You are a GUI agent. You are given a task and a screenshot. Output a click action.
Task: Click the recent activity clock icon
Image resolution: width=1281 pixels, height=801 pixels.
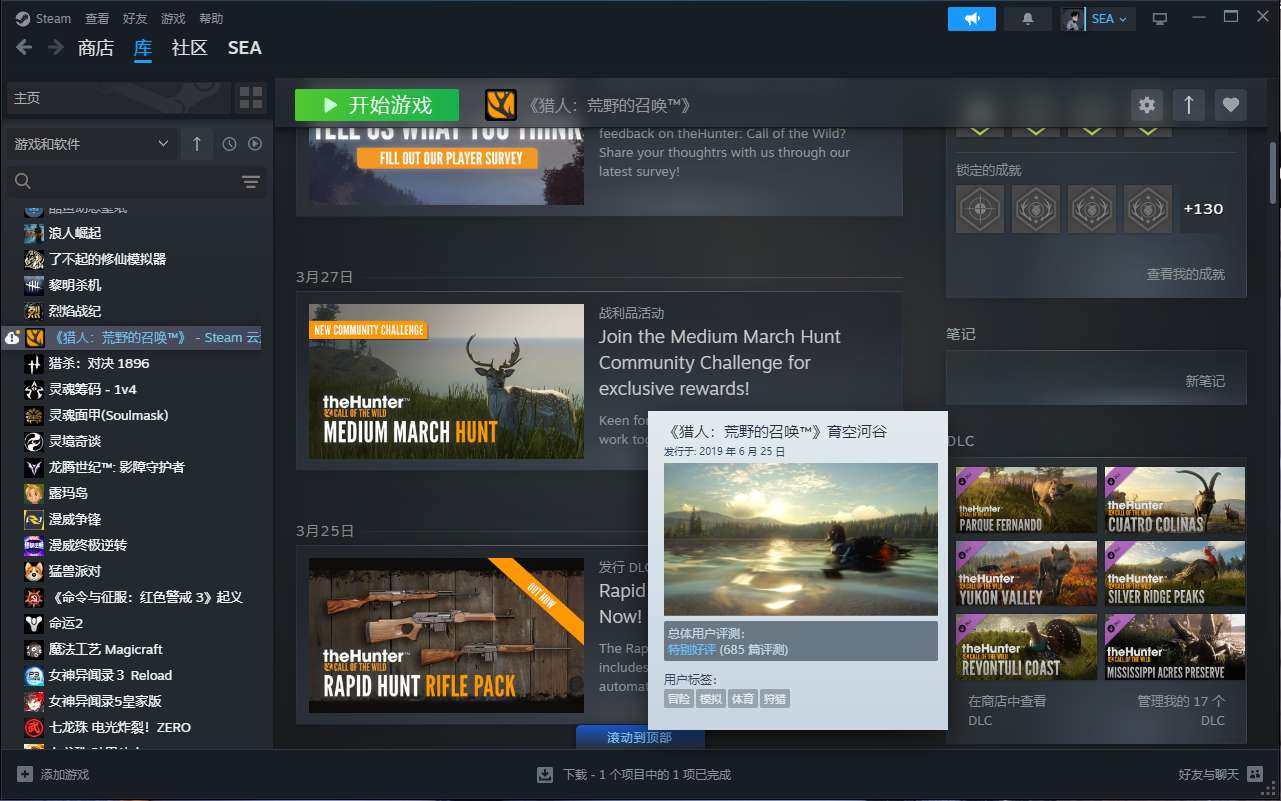[x=229, y=144]
